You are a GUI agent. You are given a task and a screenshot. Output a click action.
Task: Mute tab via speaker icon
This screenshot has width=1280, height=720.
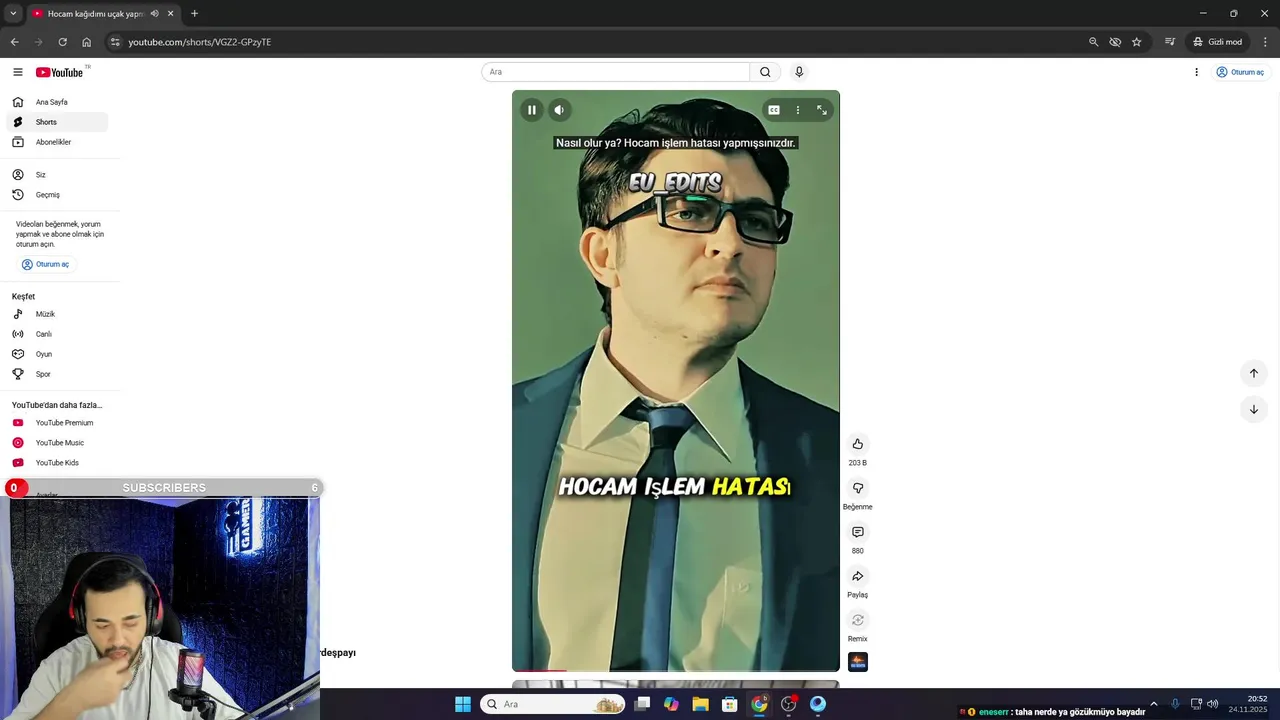pyautogui.click(x=154, y=14)
